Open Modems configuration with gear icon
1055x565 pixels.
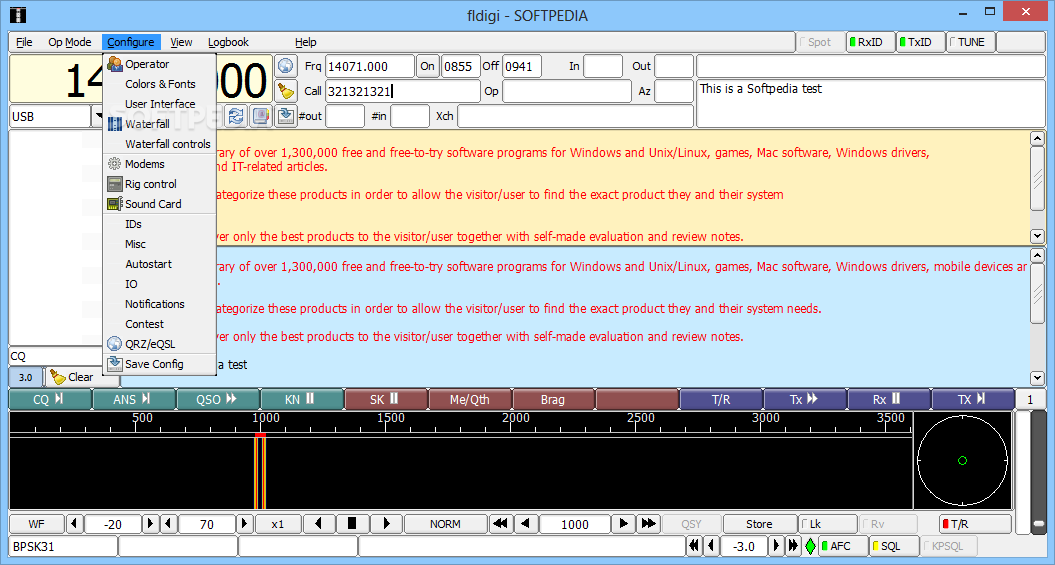(x=159, y=164)
